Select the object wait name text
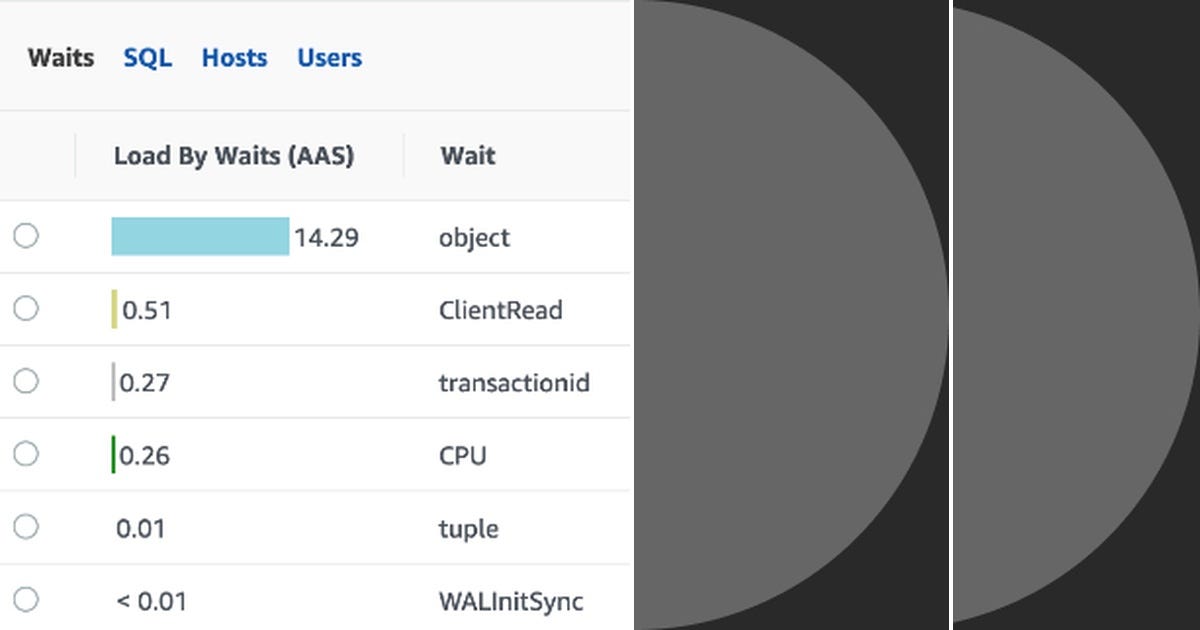1200x630 pixels. pos(474,238)
